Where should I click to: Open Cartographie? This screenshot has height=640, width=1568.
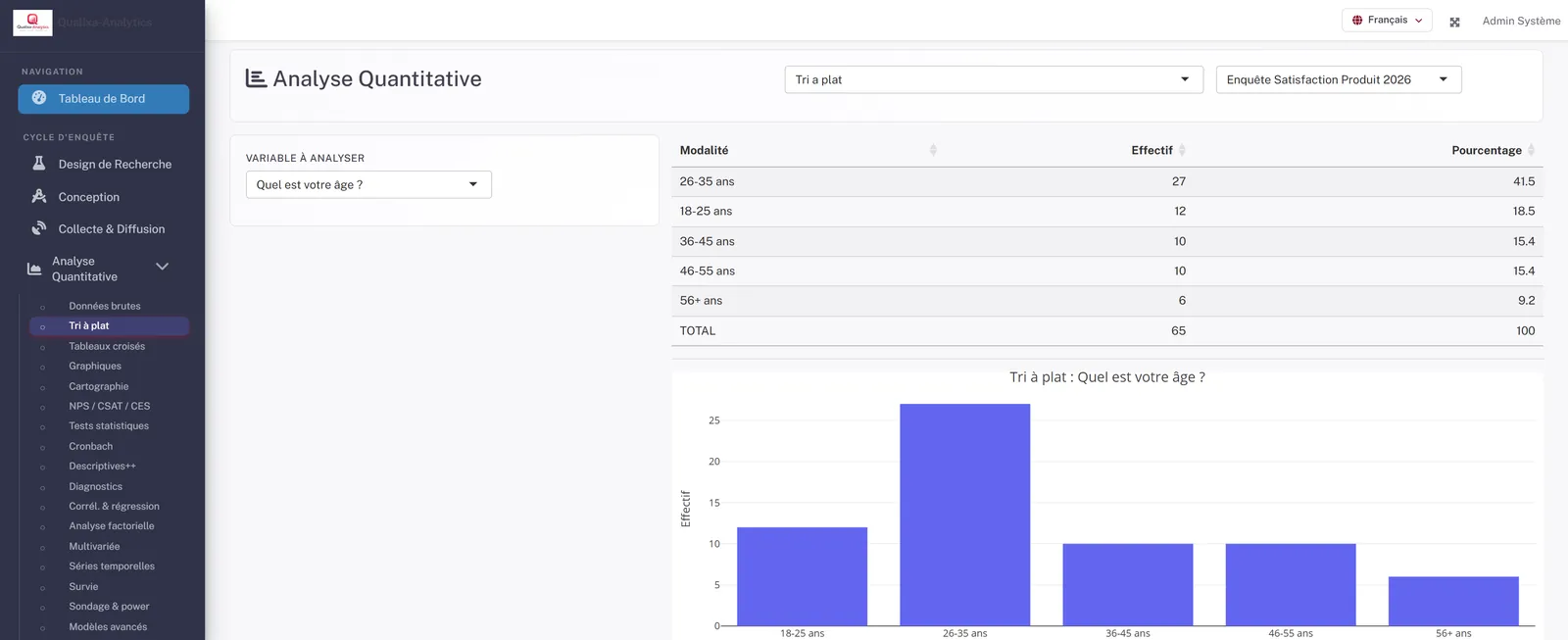coord(99,386)
